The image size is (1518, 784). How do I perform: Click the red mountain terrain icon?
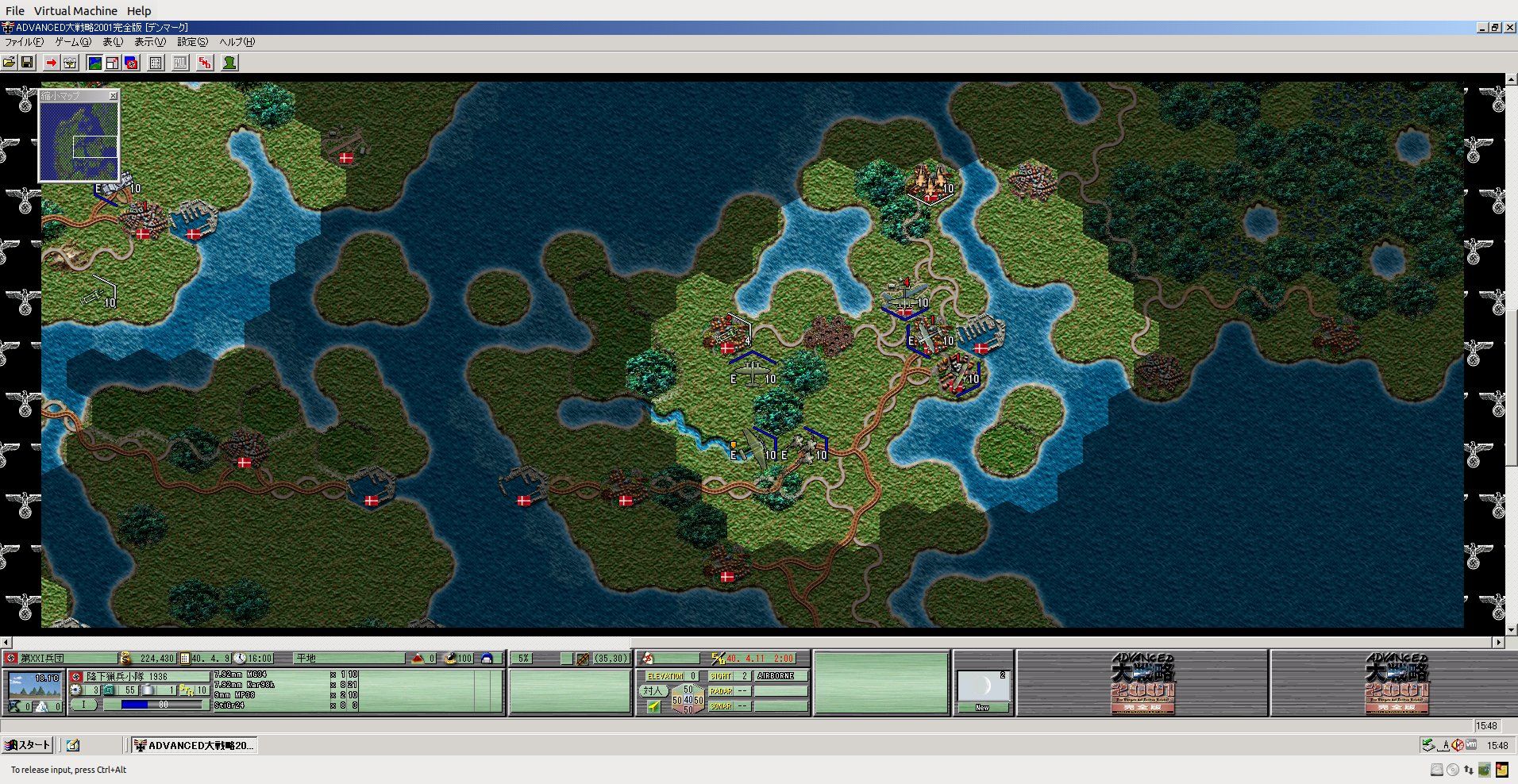point(418,658)
